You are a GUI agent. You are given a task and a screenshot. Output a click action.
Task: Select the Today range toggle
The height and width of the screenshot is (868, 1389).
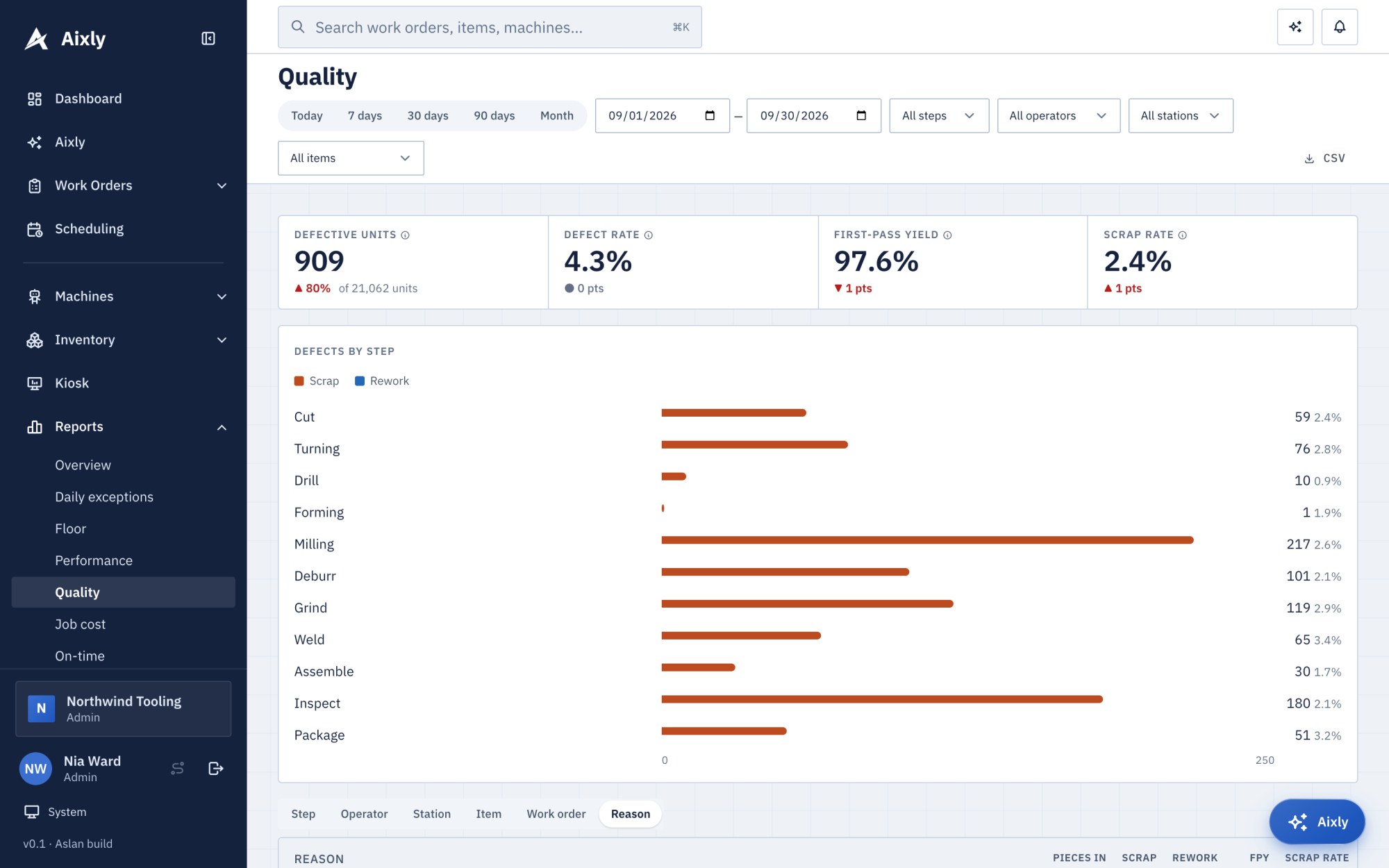click(x=307, y=115)
